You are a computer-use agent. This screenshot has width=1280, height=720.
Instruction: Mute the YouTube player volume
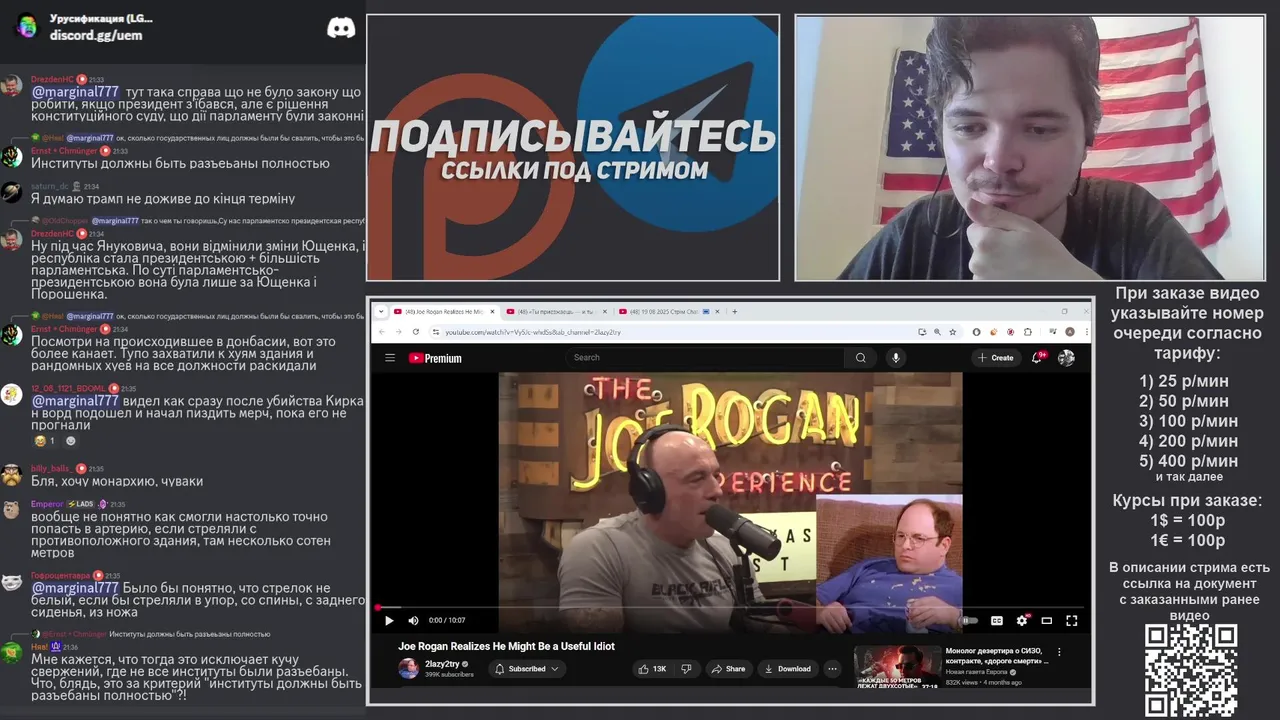[413, 620]
